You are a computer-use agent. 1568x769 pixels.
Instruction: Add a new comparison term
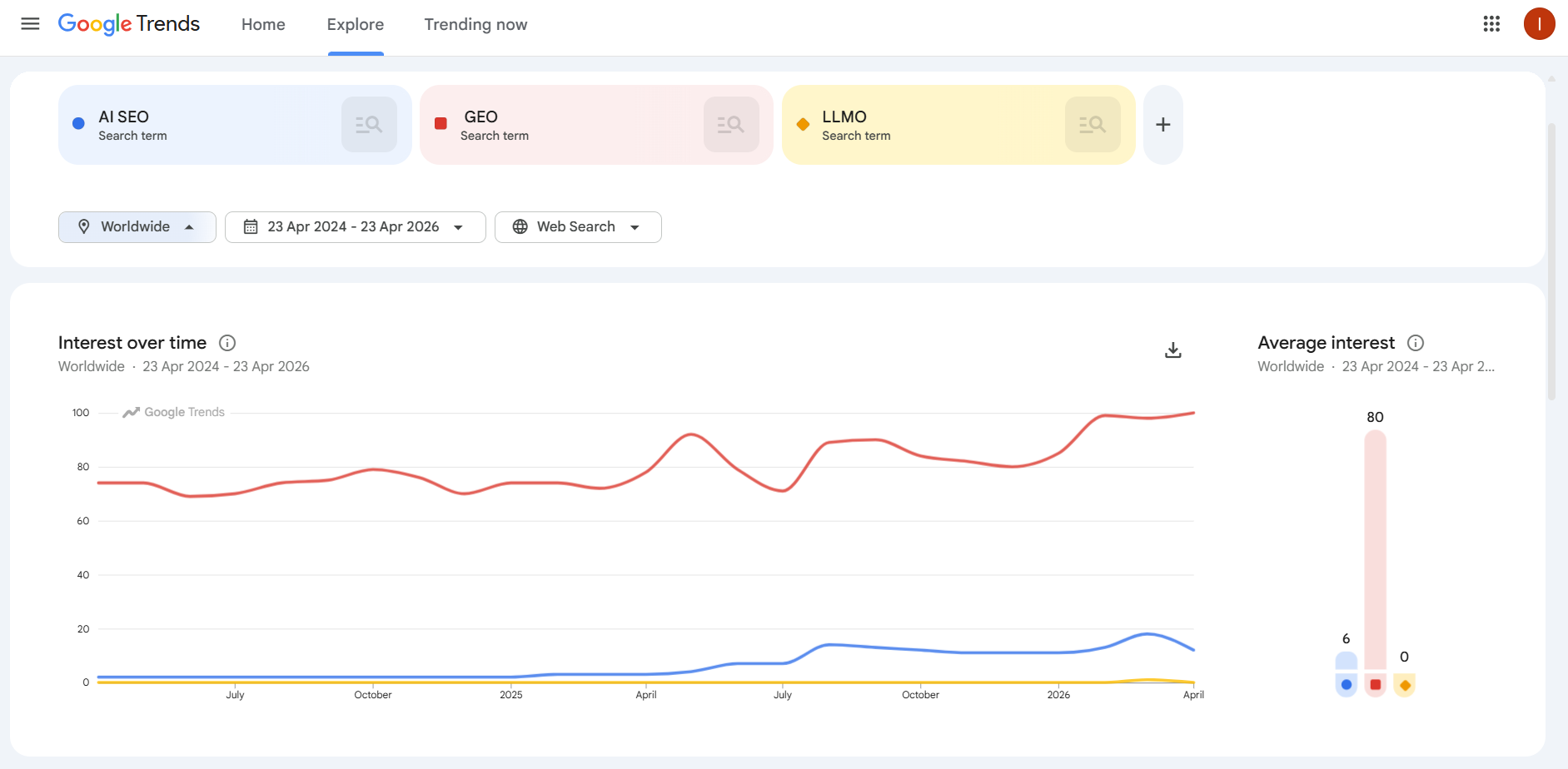click(x=1162, y=123)
